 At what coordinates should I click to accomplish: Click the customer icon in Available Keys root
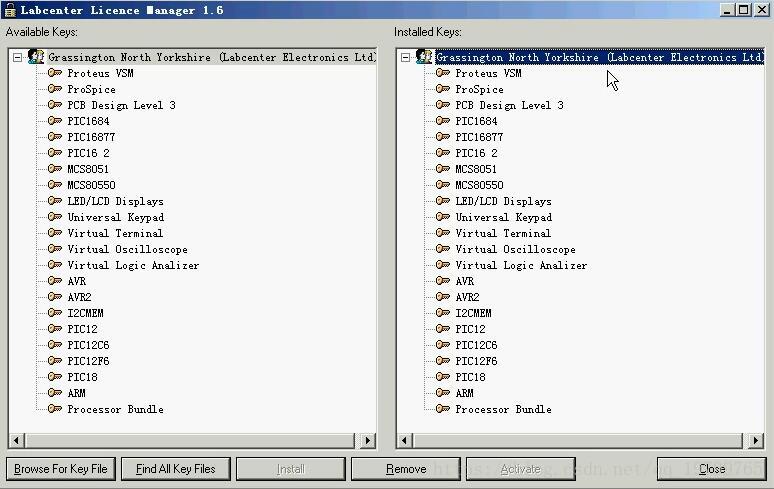pos(36,57)
